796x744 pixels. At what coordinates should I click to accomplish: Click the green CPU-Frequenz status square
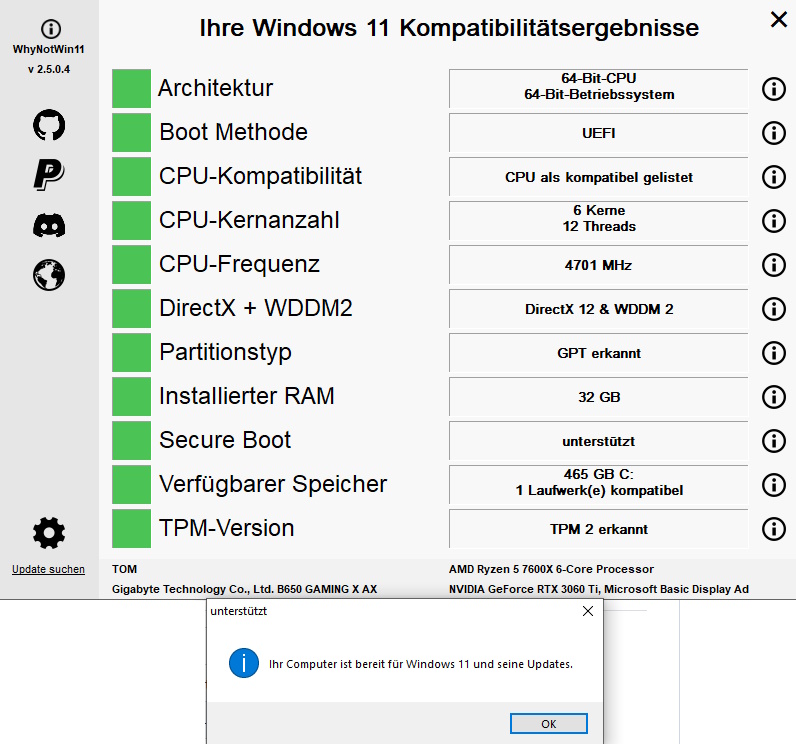[x=131, y=264]
